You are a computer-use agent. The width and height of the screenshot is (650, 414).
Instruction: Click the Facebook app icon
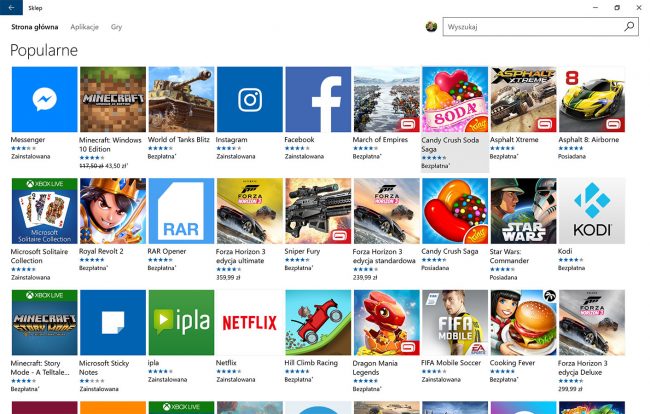click(x=318, y=99)
